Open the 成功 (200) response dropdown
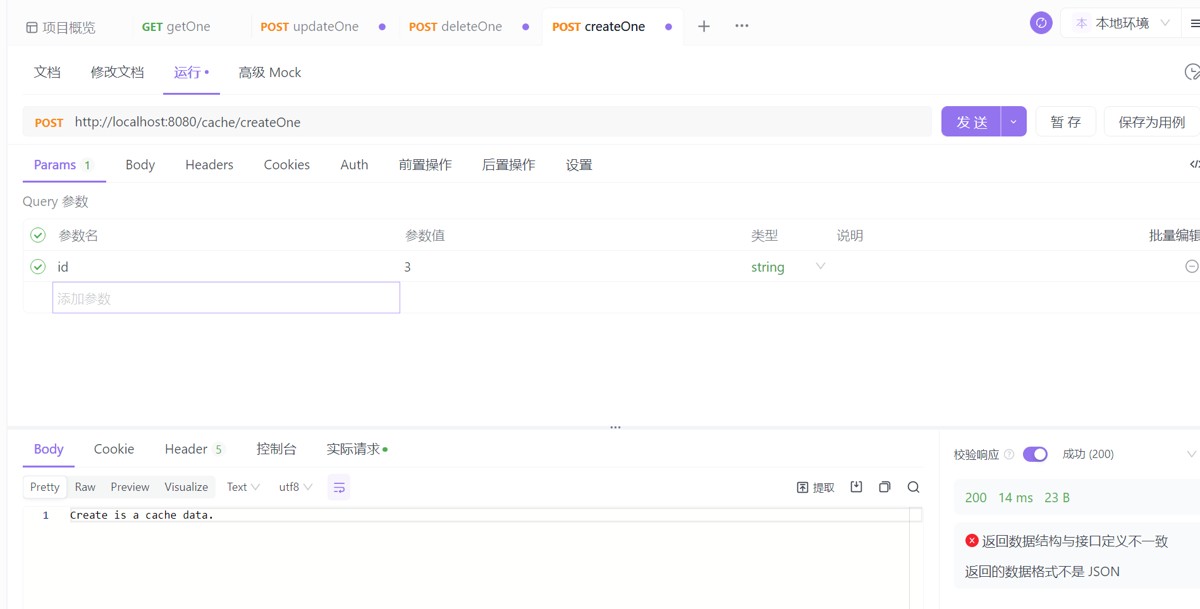This screenshot has width=1200, height=609. point(1128,454)
